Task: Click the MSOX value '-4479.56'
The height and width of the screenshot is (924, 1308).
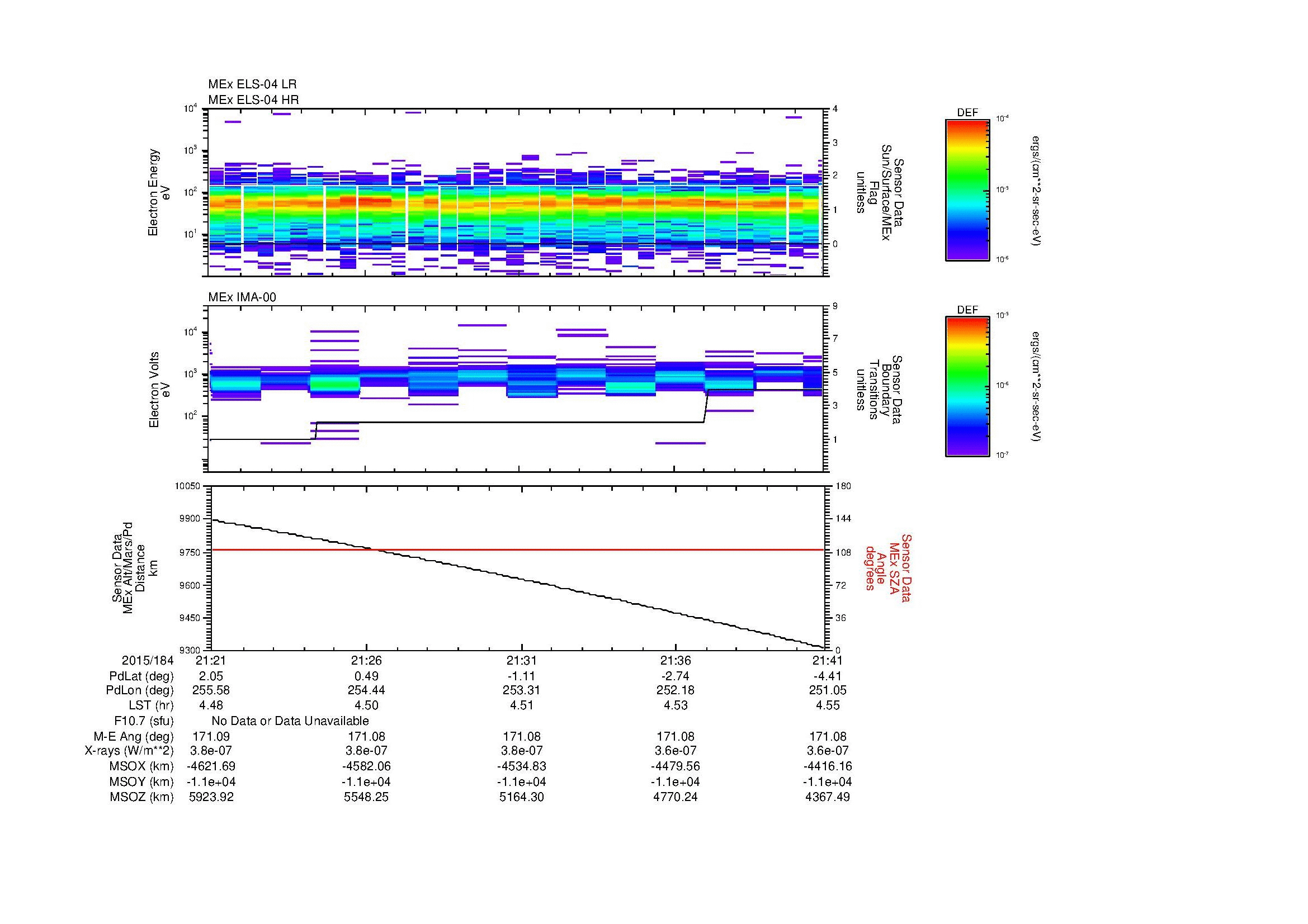Action: coord(676,766)
